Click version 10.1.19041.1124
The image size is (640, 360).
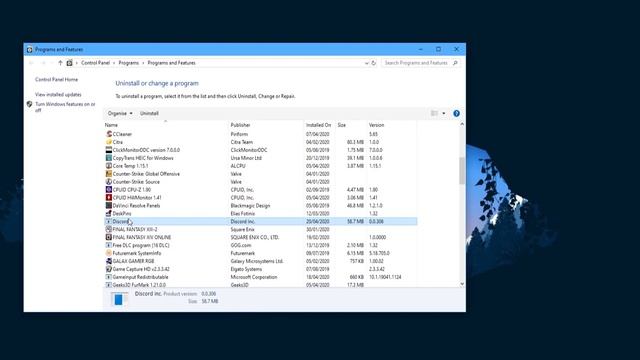(385, 277)
